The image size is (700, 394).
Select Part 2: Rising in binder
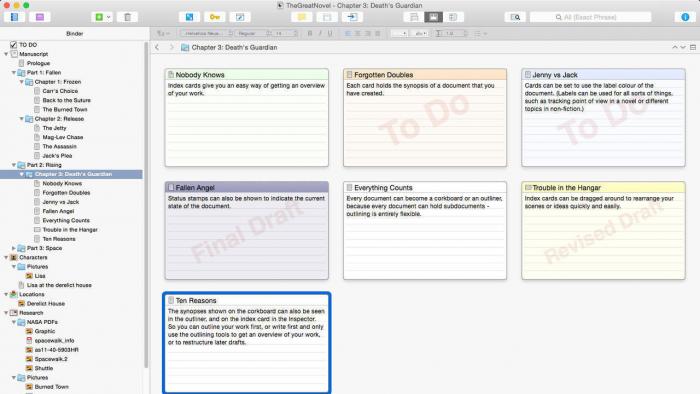pos(44,165)
